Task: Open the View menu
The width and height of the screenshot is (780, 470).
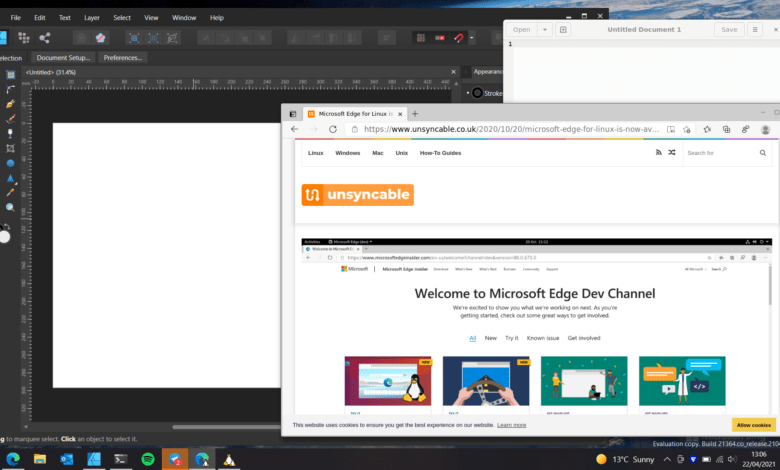Action: [x=151, y=17]
